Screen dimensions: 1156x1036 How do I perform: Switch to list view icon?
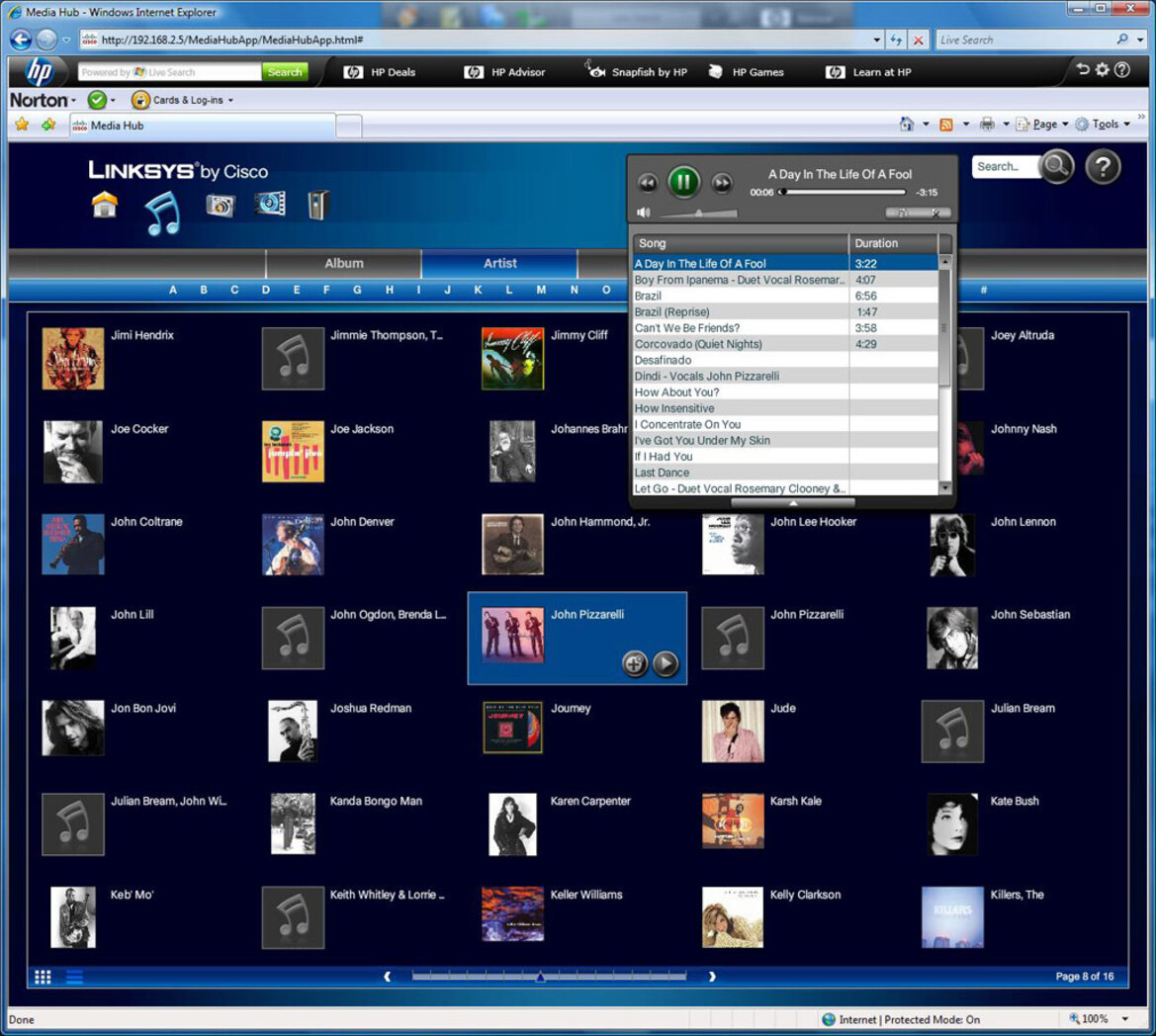[74, 977]
